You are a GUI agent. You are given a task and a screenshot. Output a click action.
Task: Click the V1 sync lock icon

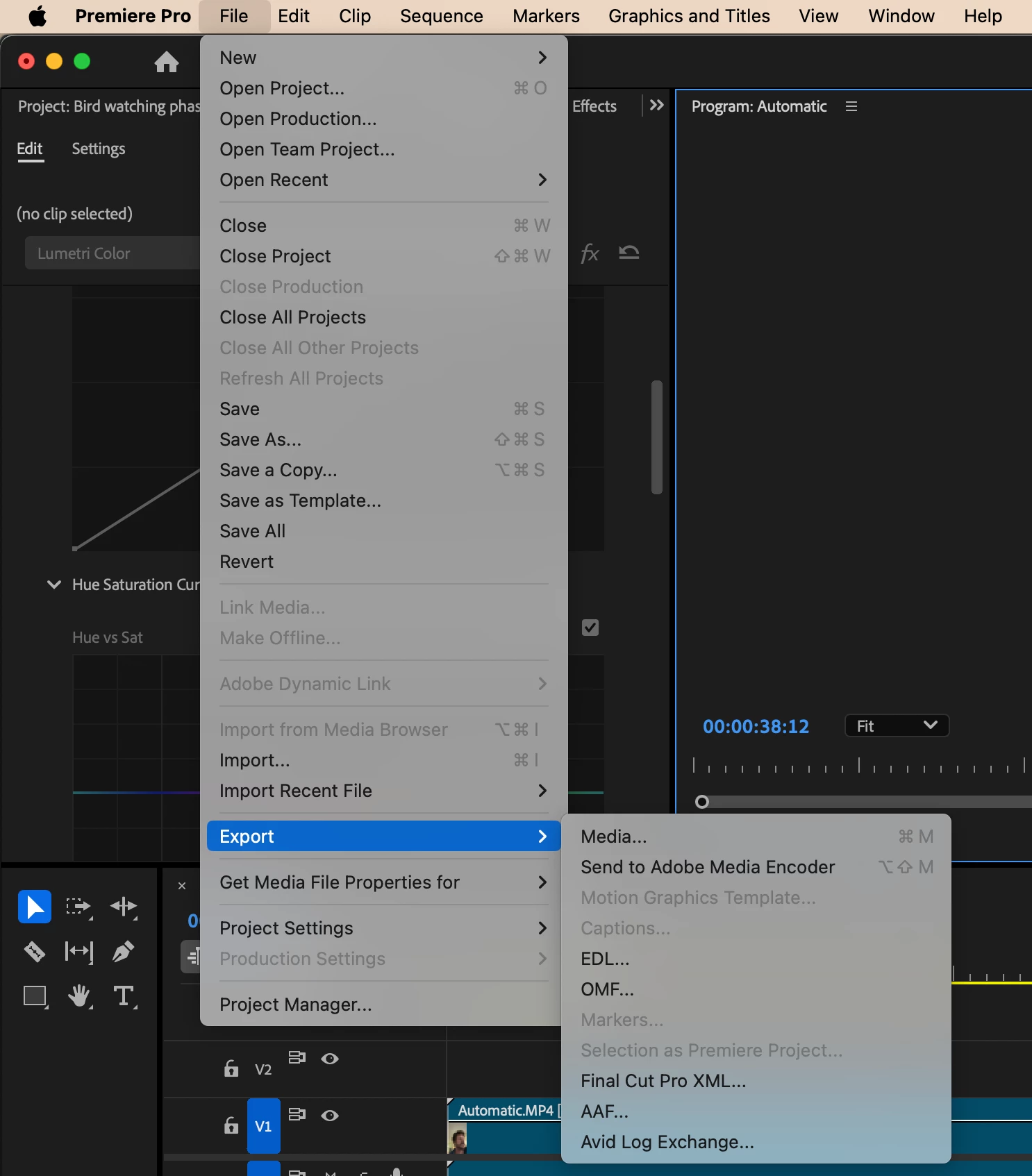coord(297,1114)
